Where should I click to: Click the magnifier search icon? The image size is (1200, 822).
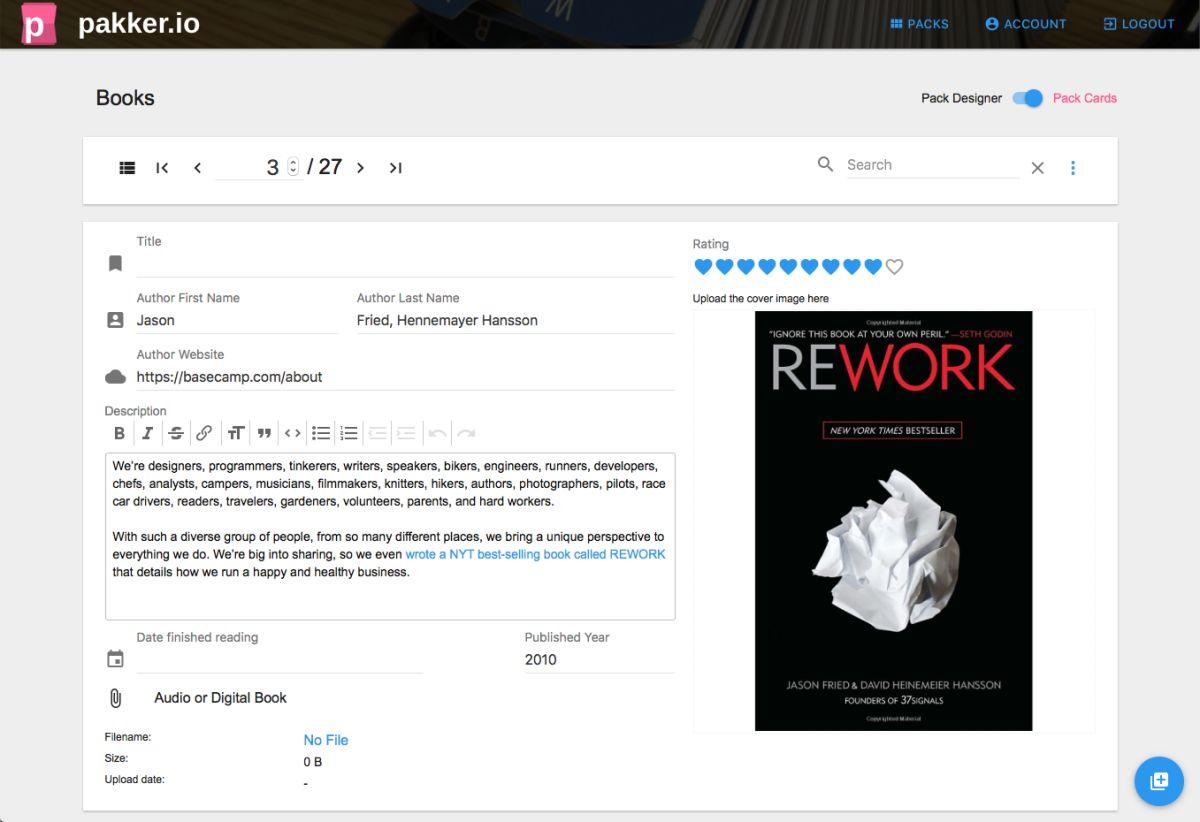click(x=825, y=165)
